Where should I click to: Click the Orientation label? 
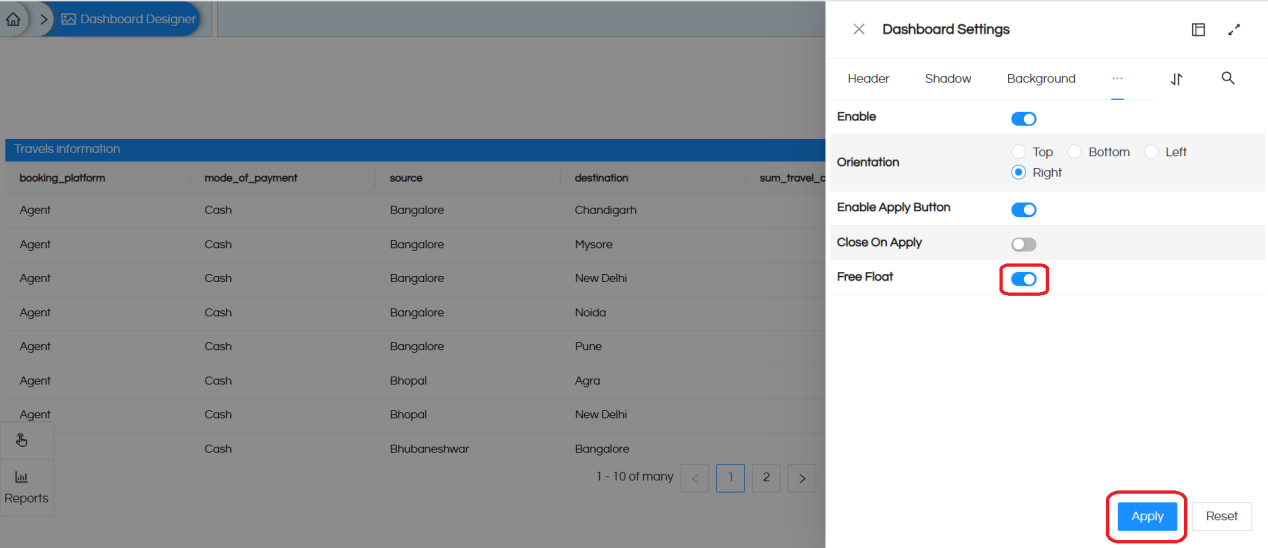868,162
